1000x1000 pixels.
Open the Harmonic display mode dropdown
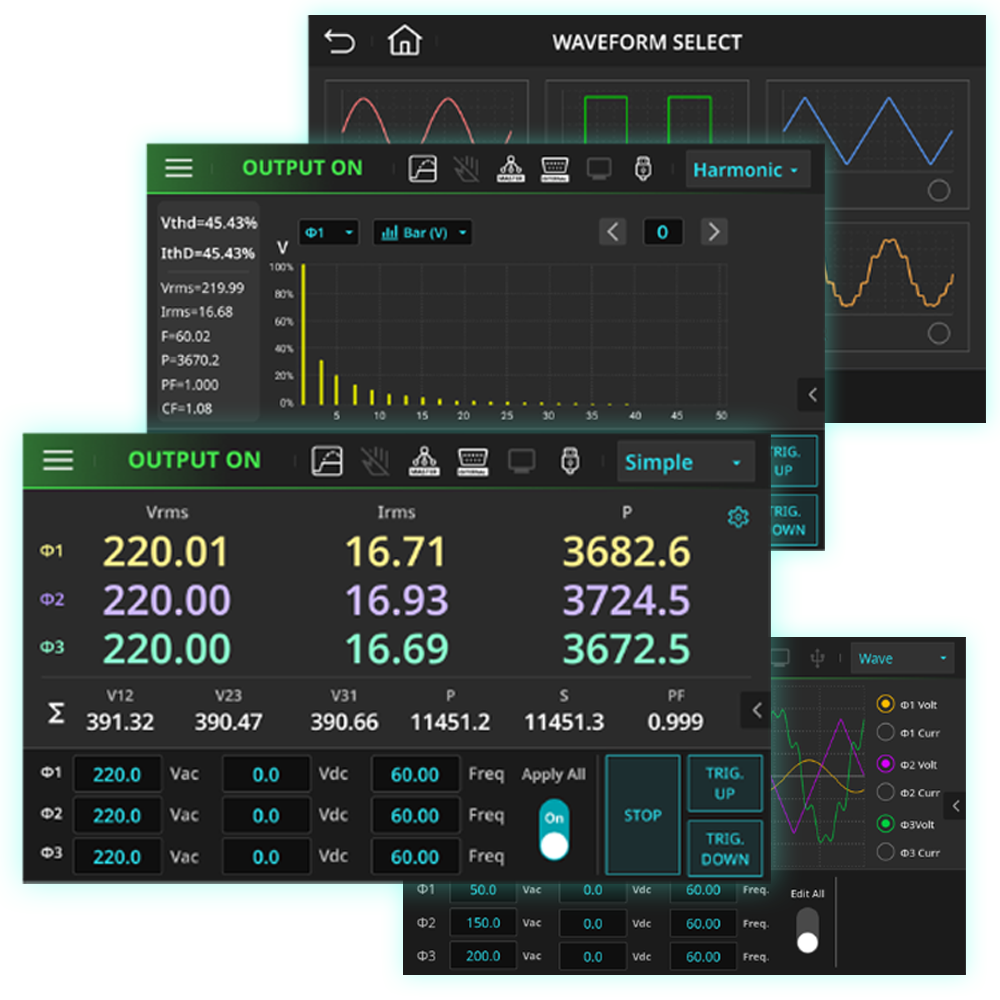point(746,170)
